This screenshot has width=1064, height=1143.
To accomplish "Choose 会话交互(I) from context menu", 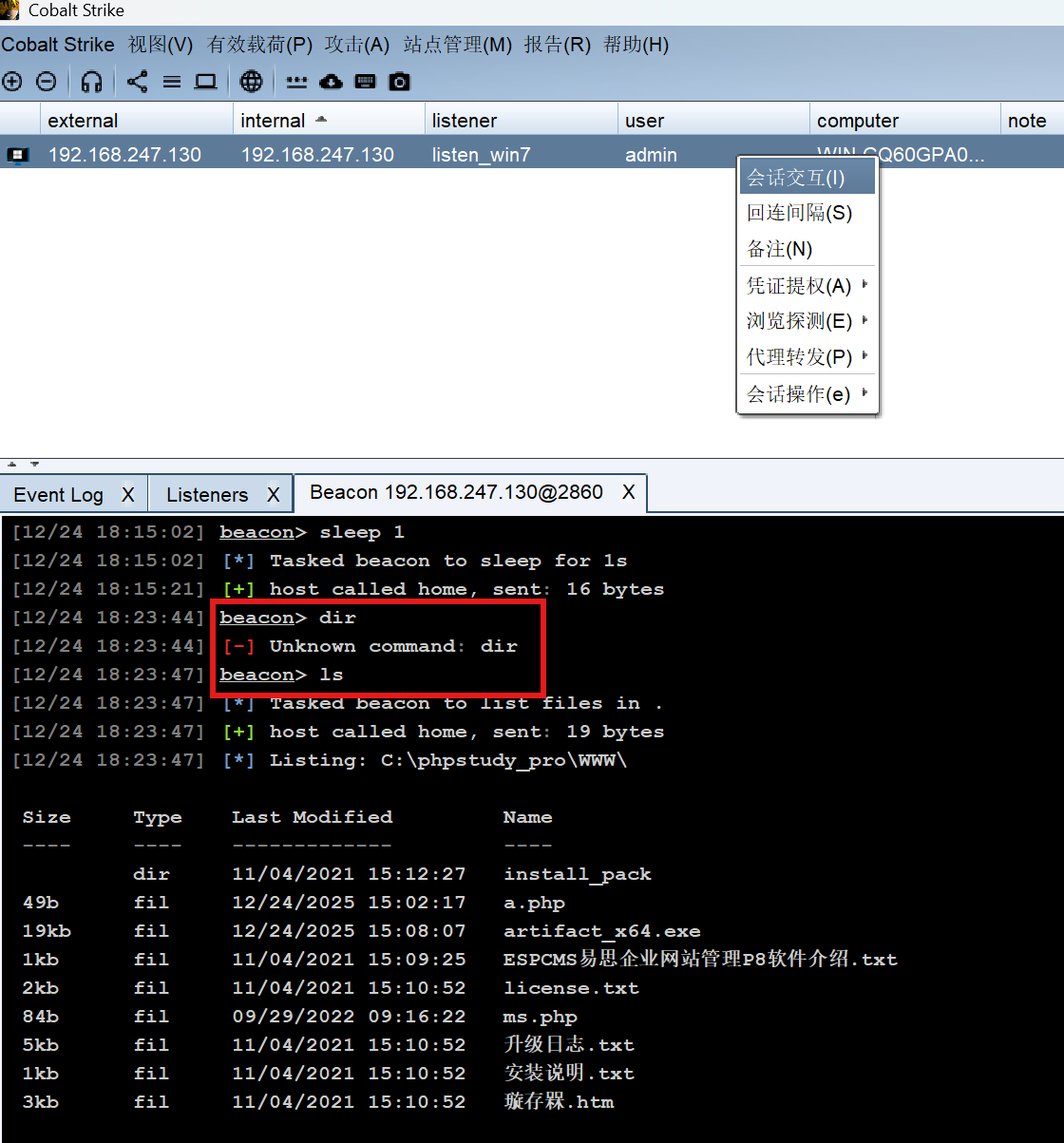I will tap(807, 178).
